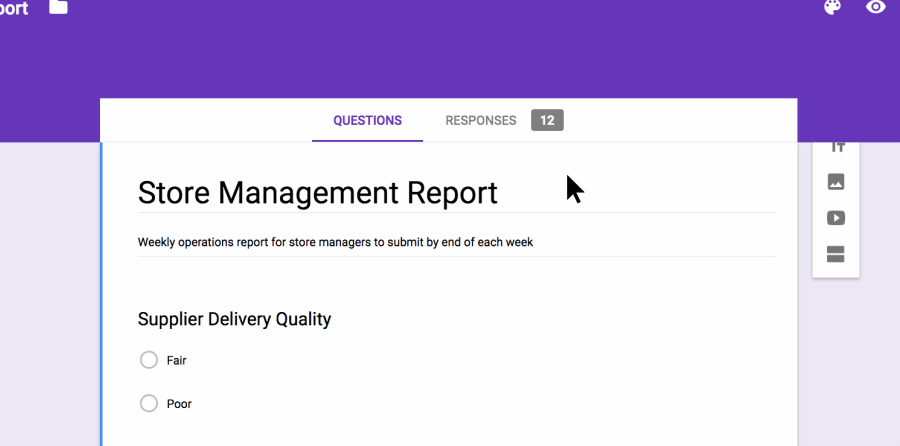Select the Fair radio option
The width and height of the screenshot is (900, 446).
coord(149,360)
